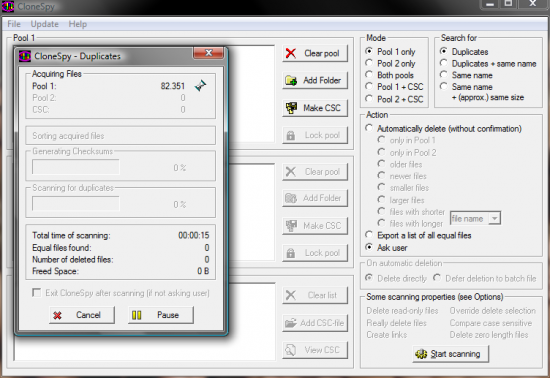Click the magnifier icon on View CSC

click(x=291, y=350)
